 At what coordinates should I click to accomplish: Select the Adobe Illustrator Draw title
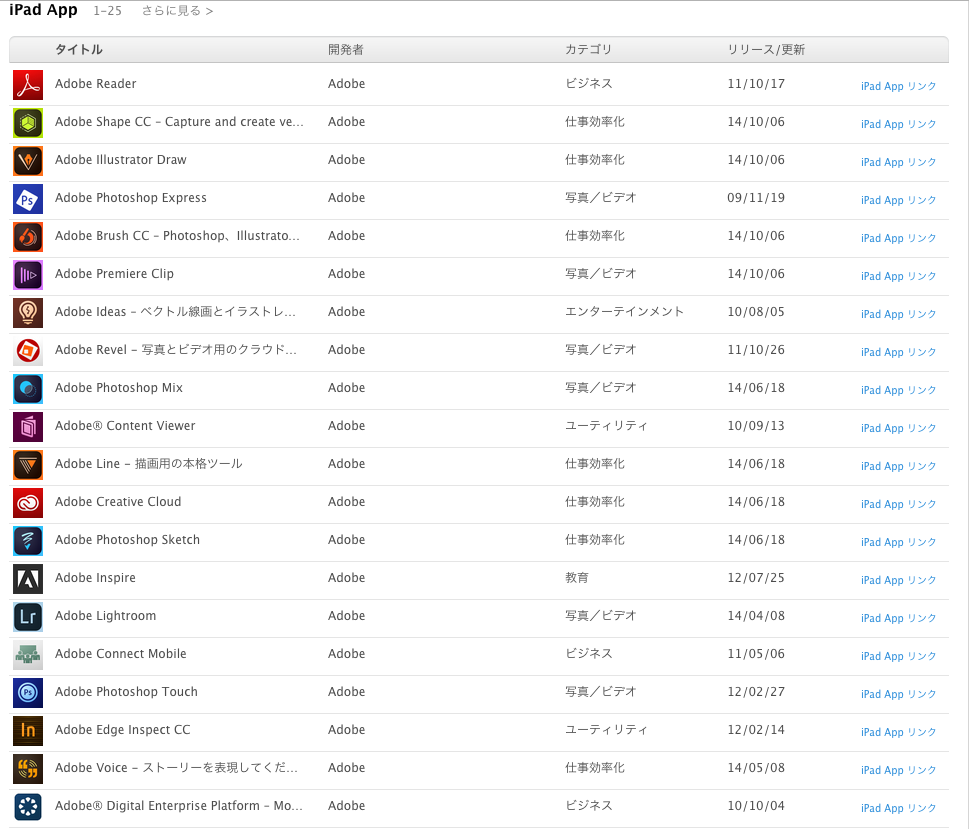pyautogui.click(x=121, y=159)
